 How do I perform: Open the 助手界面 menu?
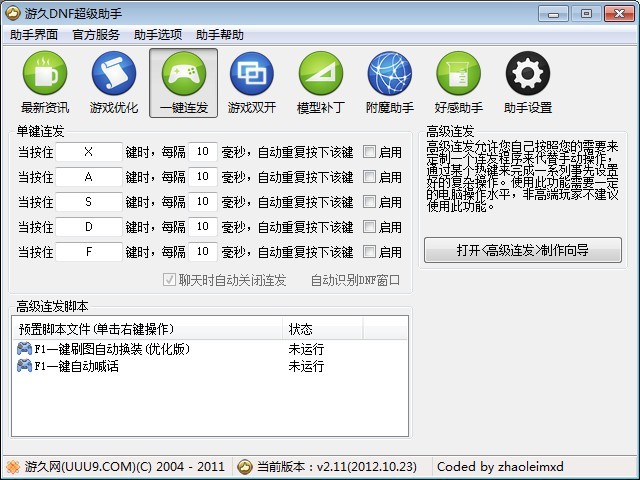pyautogui.click(x=34, y=35)
